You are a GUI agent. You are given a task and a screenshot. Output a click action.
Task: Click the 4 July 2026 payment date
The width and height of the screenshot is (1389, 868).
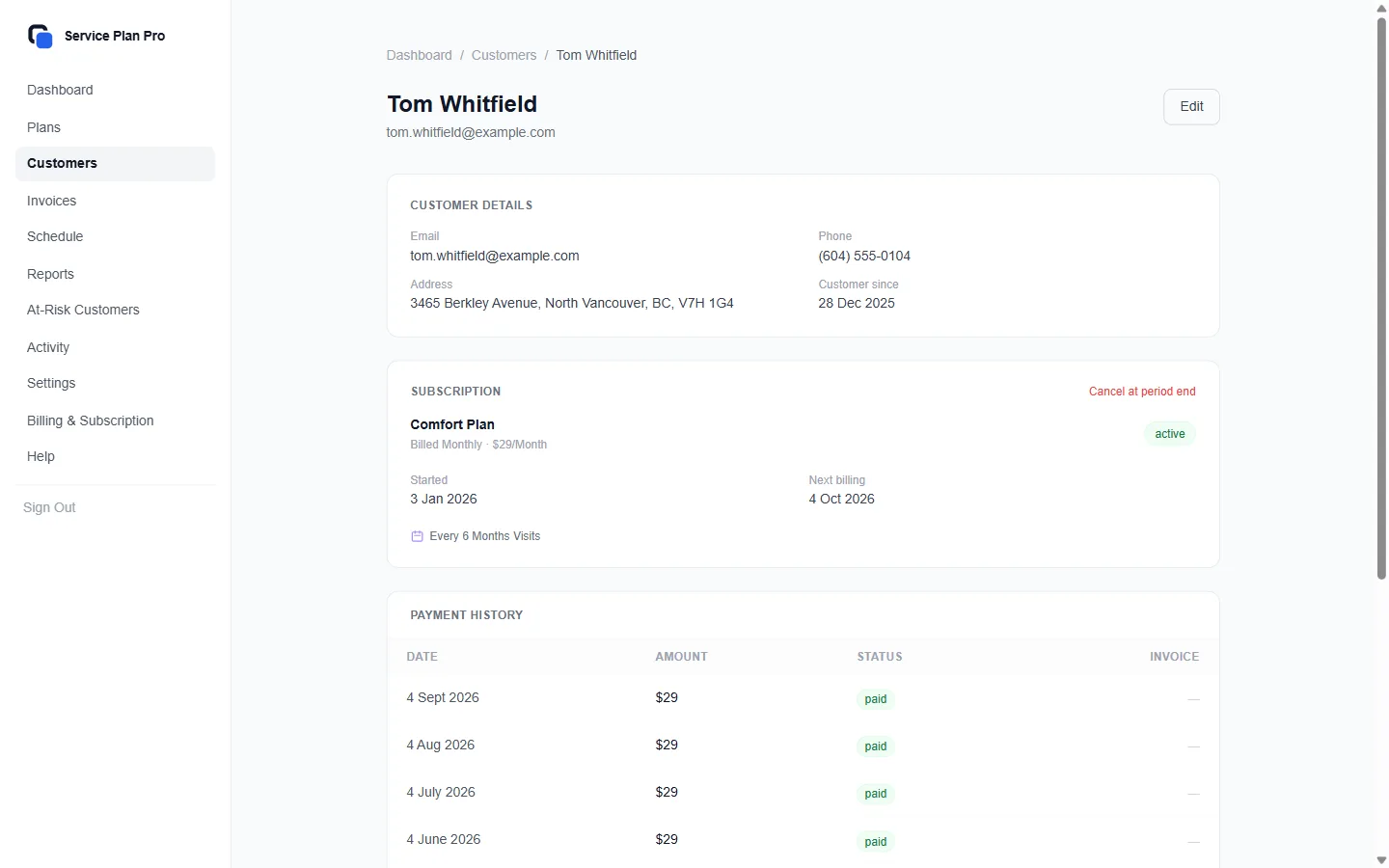[441, 792]
